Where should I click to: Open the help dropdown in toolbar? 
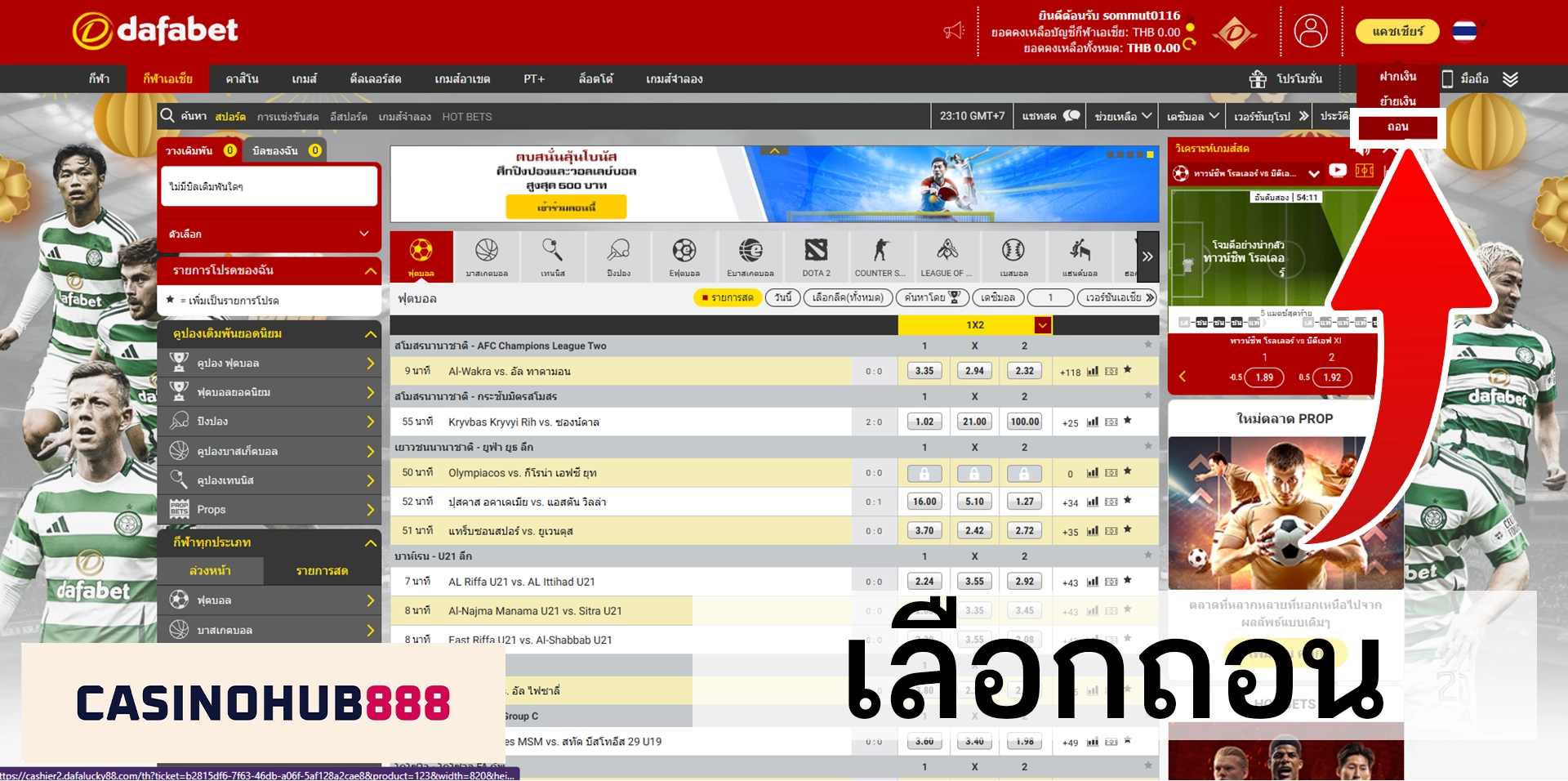pos(1124,116)
